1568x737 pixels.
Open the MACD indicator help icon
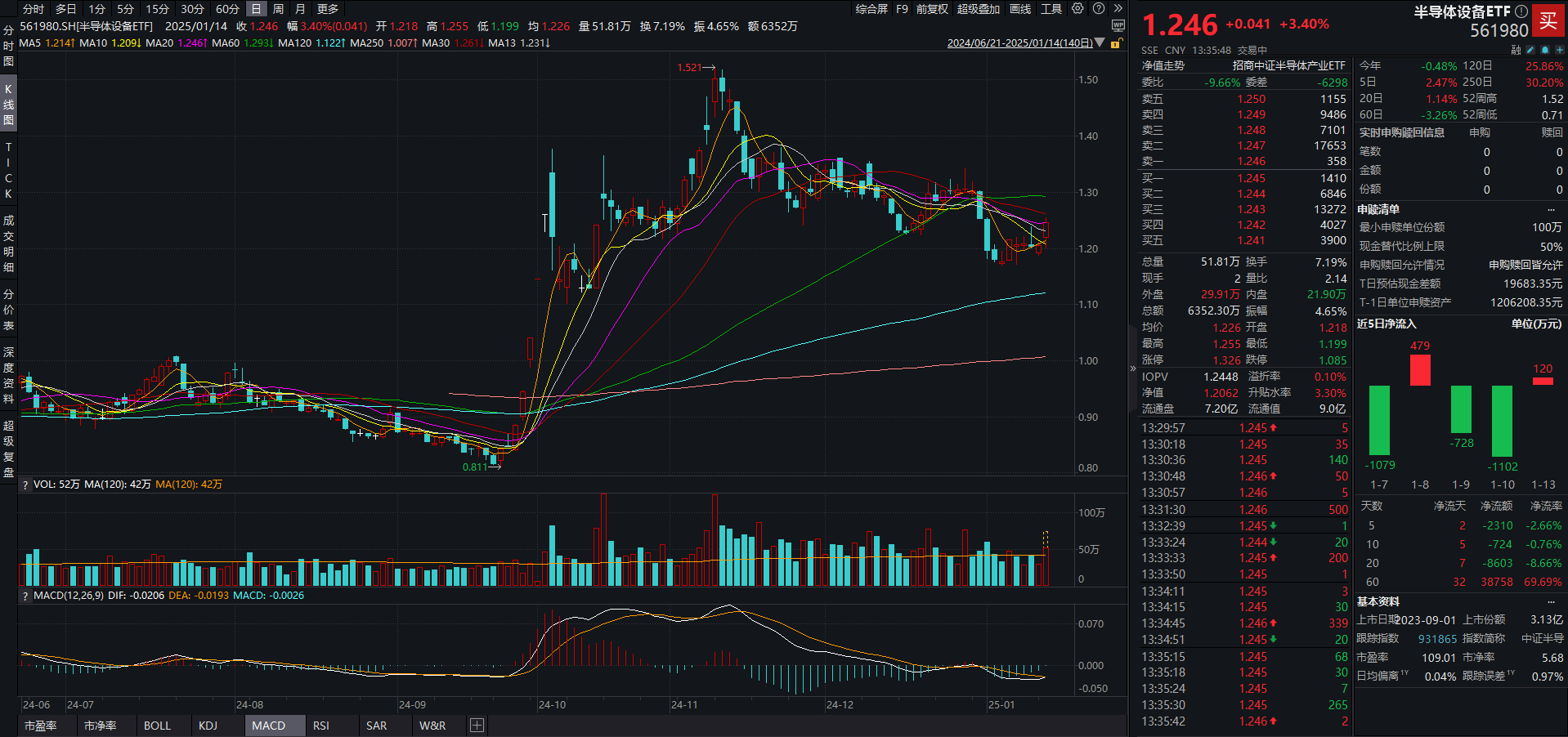(25, 596)
